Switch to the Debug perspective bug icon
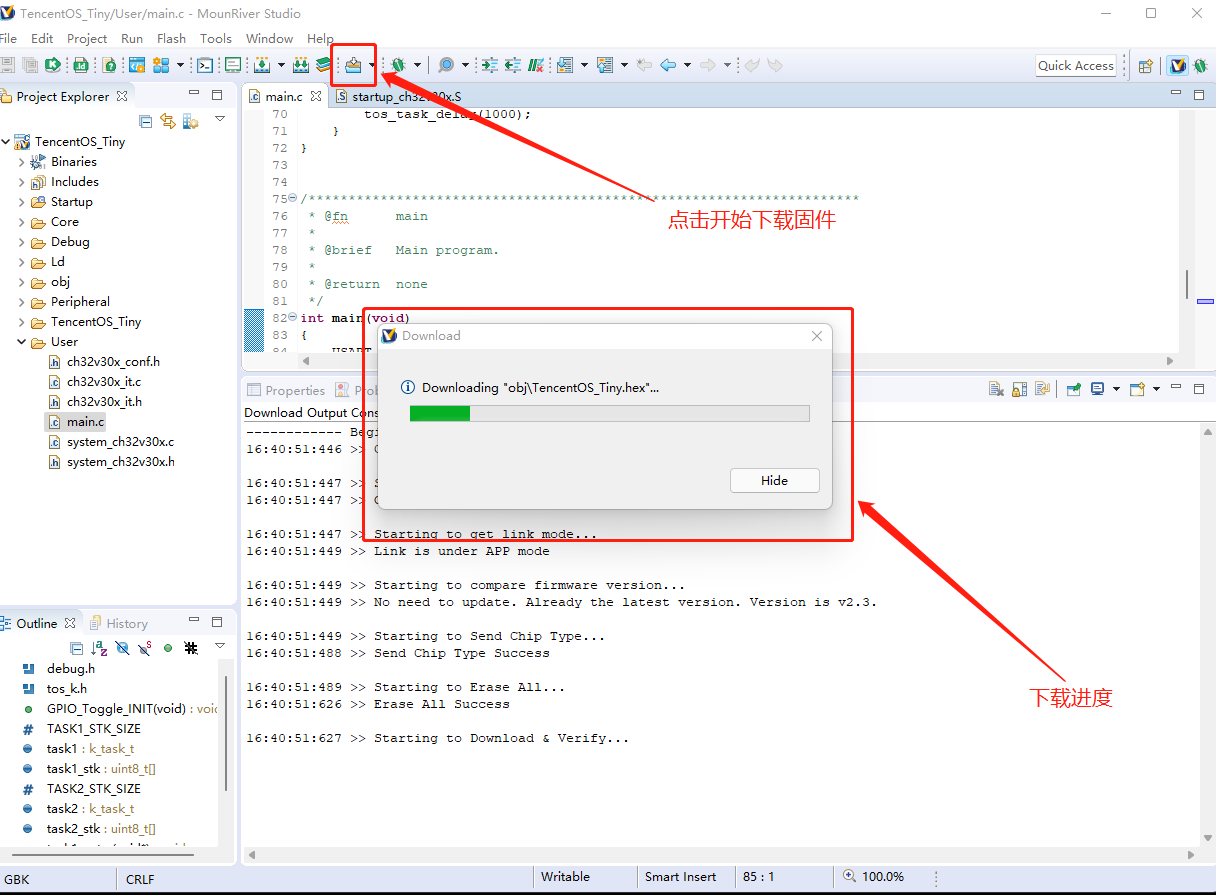1216x895 pixels. (1200, 66)
